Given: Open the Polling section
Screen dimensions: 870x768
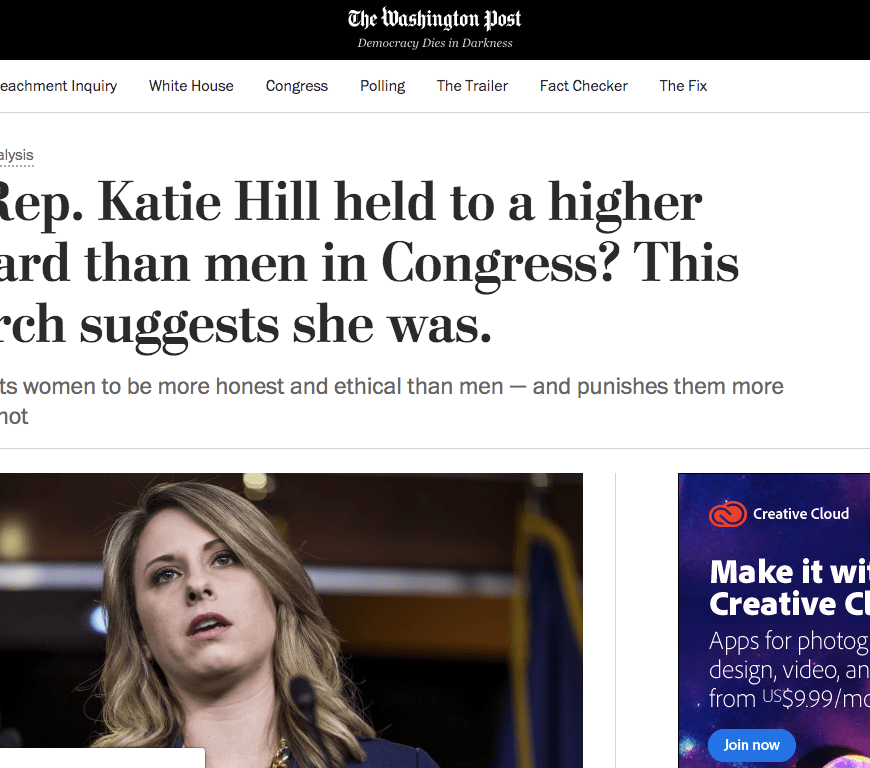Looking at the screenshot, I should [382, 86].
